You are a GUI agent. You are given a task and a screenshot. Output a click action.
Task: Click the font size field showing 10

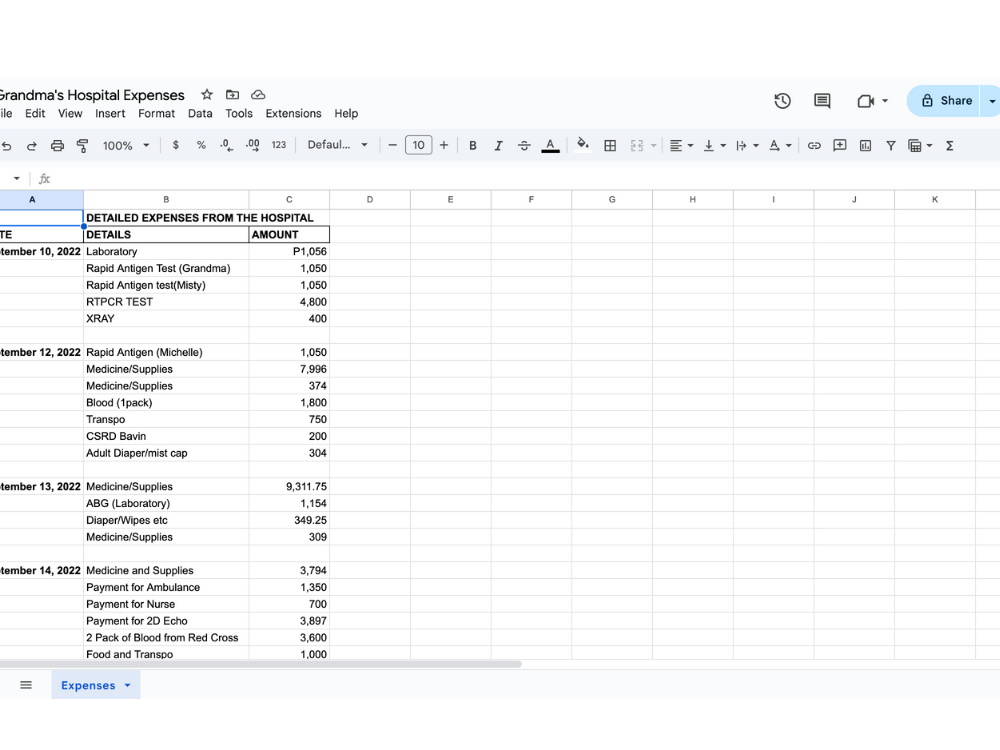[x=418, y=145]
